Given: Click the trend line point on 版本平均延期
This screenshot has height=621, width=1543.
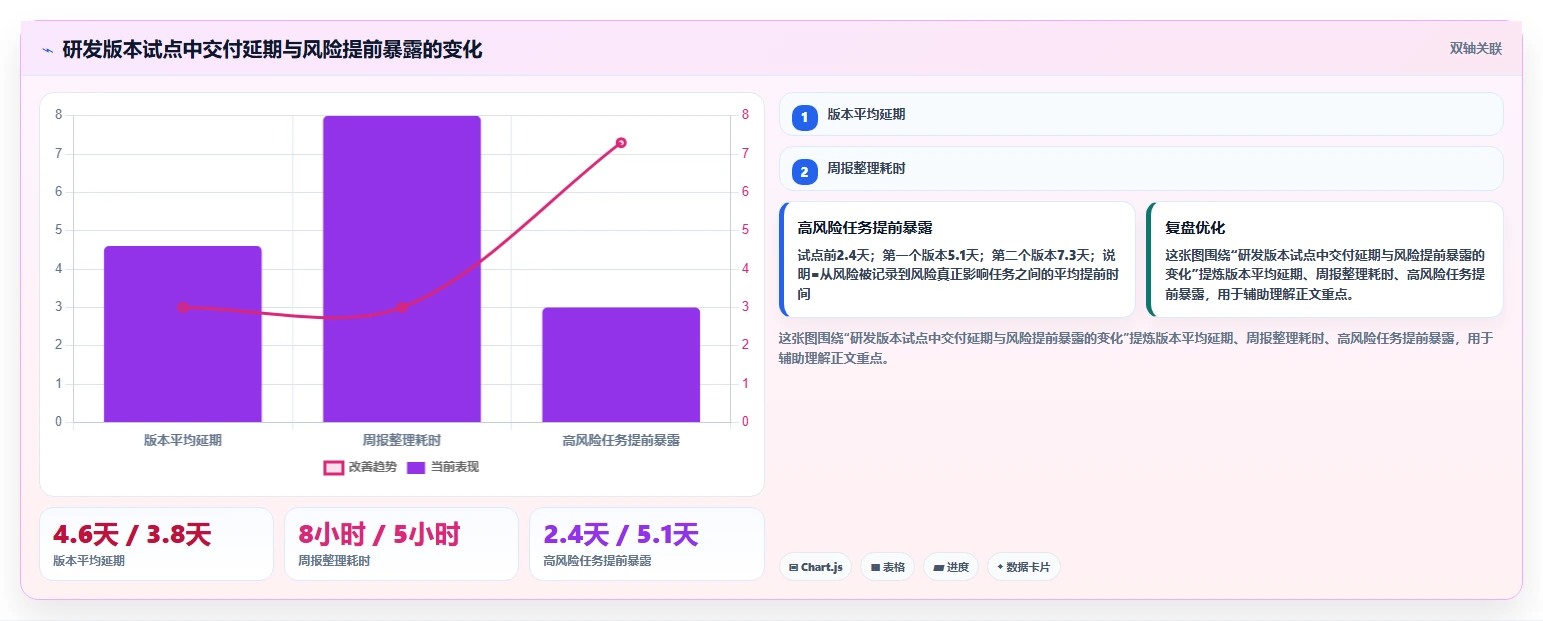Looking at the screenshot, I should 183,307.
